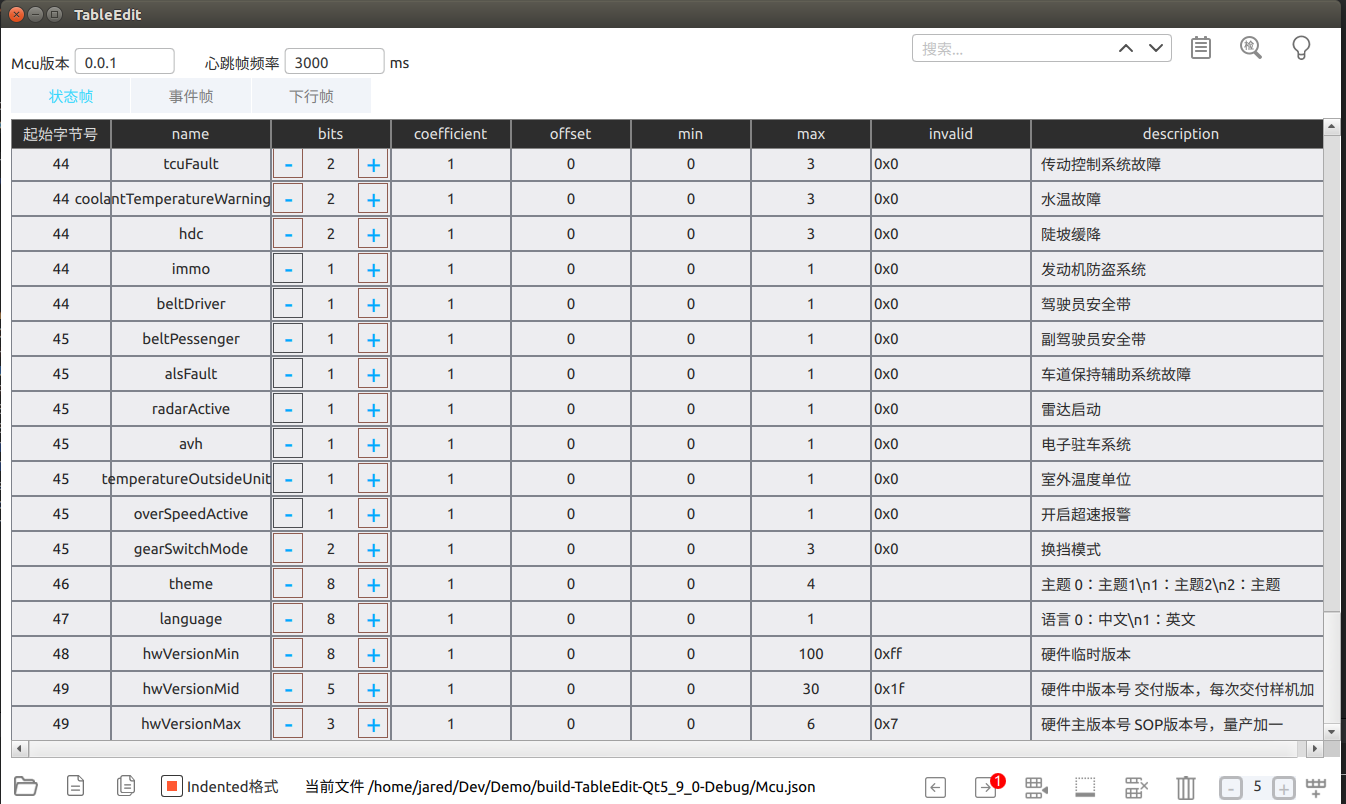Switch to the 事件帧 tab
This screenshot has height=804, width=1346.
point(191,96)
